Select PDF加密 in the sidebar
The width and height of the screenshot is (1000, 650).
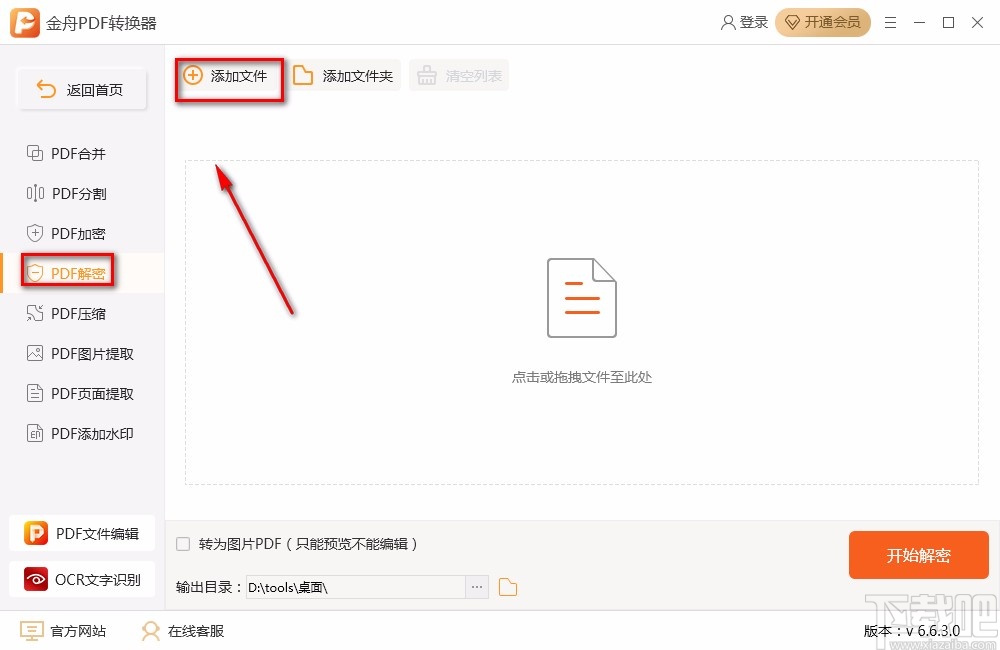pos(82,233)
